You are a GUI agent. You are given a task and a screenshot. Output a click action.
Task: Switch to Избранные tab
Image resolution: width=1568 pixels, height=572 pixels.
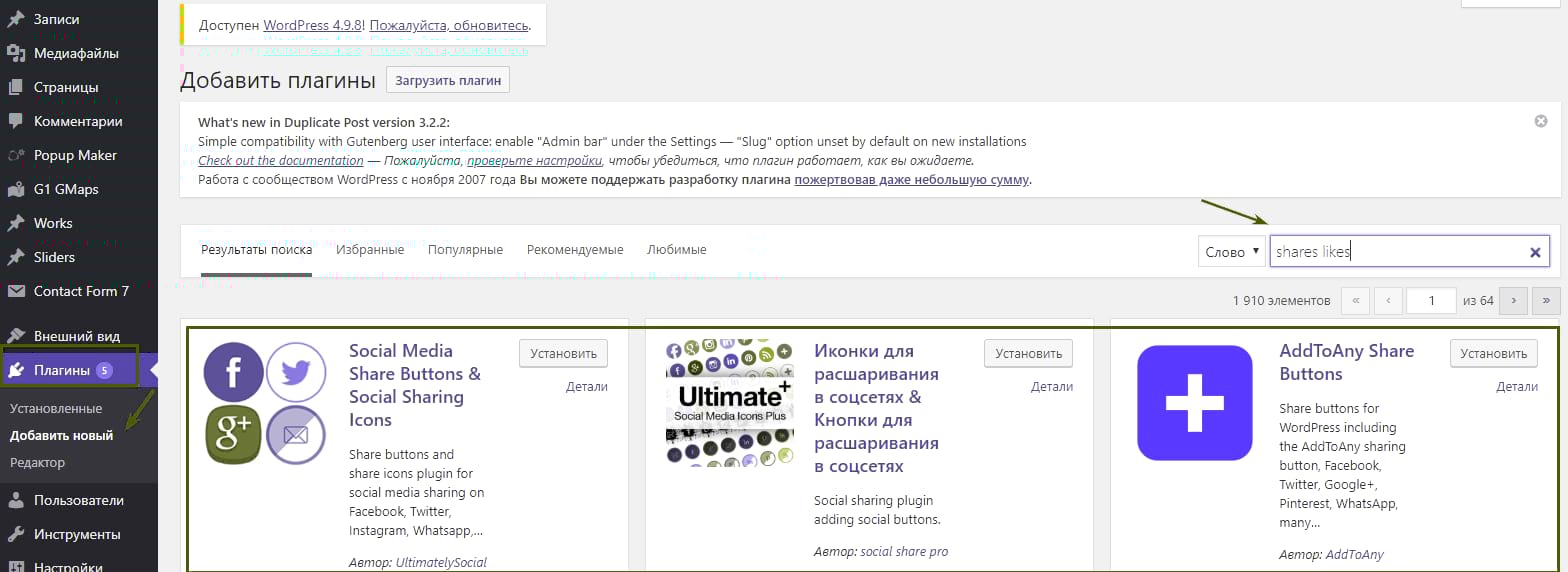pyautogui.click(x=370, y=250)
